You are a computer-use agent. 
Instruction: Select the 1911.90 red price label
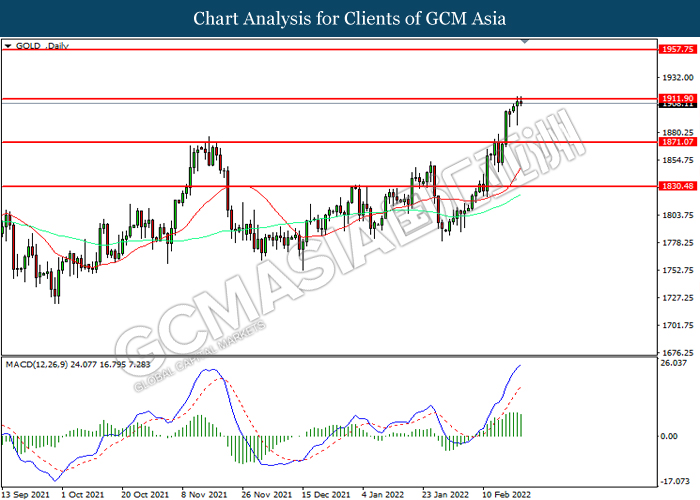[x=677, y=98]
